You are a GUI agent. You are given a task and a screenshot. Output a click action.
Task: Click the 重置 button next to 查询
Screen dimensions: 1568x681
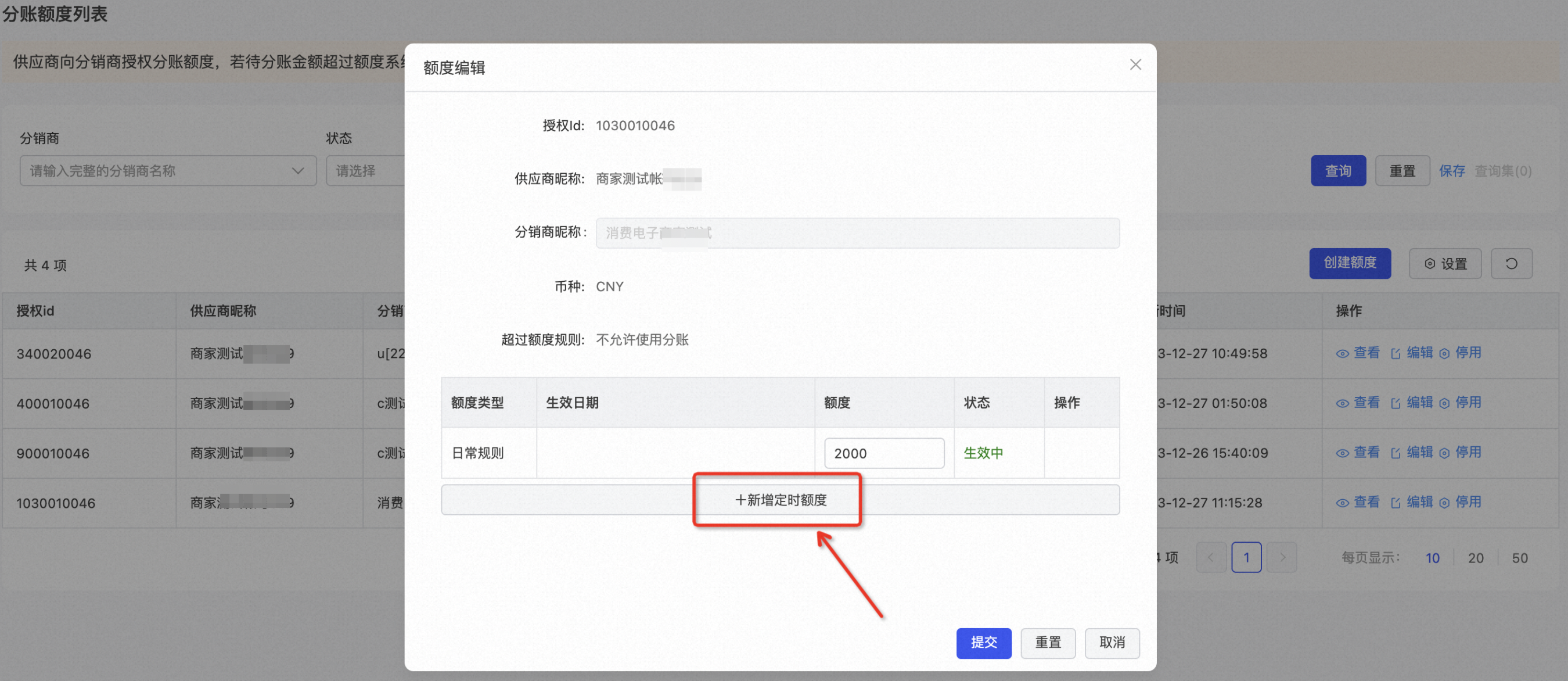click(1402, 171)
